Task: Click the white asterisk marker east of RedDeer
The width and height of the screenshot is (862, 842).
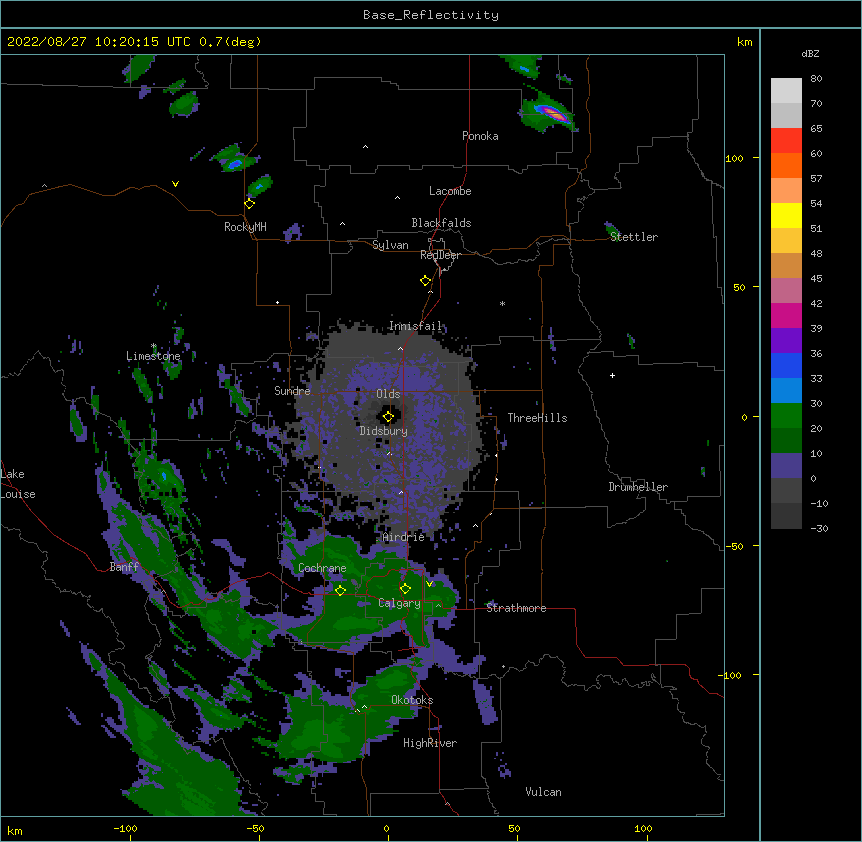Action: [x=502, y=304]
